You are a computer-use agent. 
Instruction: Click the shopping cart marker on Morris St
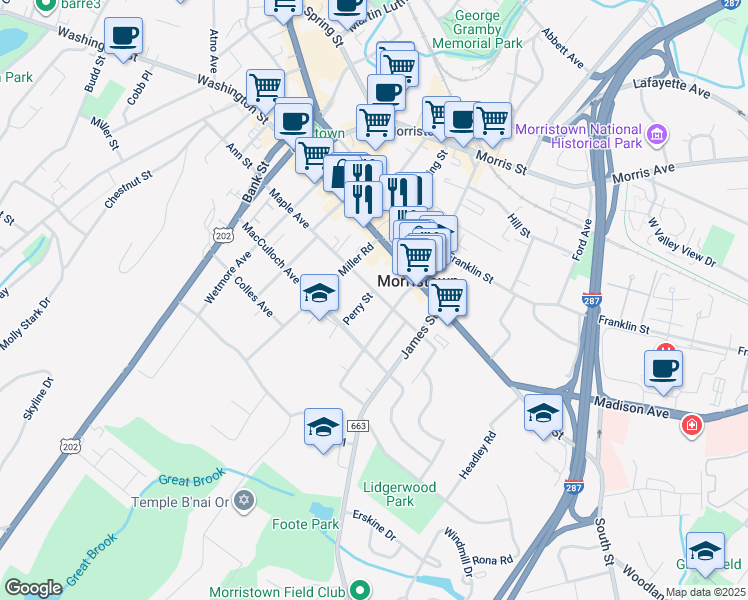click(x=492, y=124)
